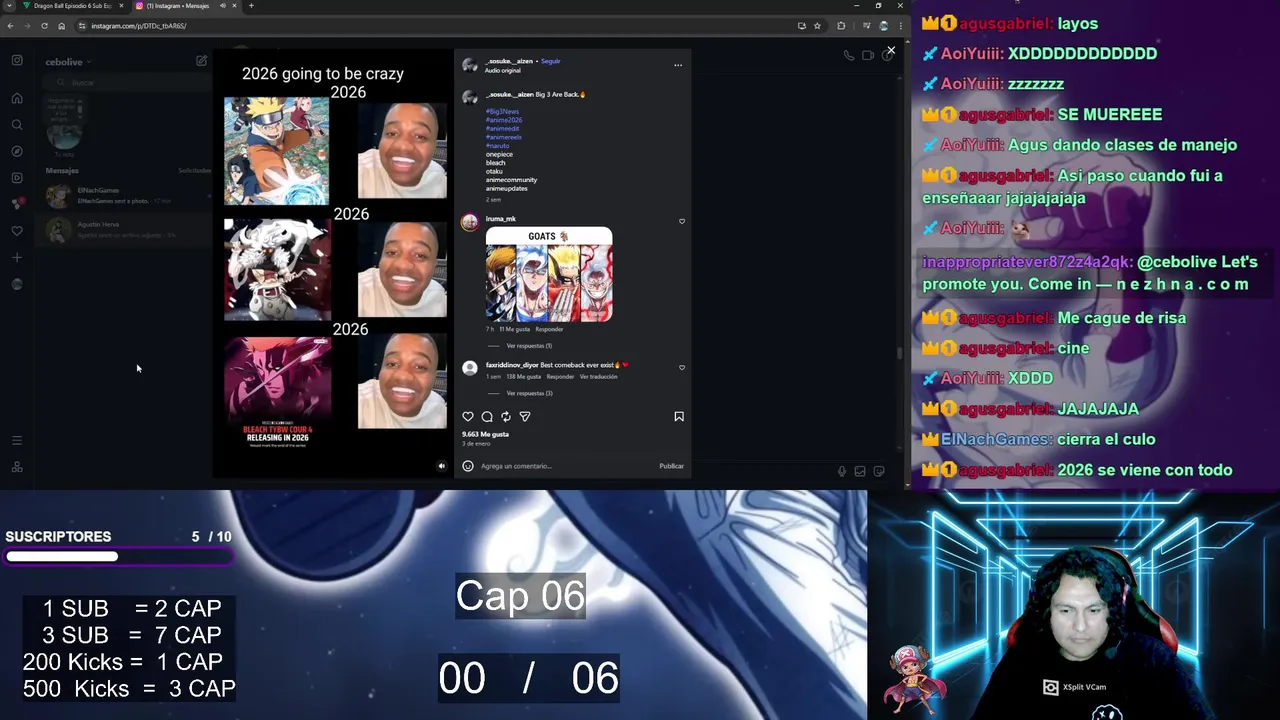Click the image attach icon in chat
The image size is (1280, 720).
click(860, 471)
